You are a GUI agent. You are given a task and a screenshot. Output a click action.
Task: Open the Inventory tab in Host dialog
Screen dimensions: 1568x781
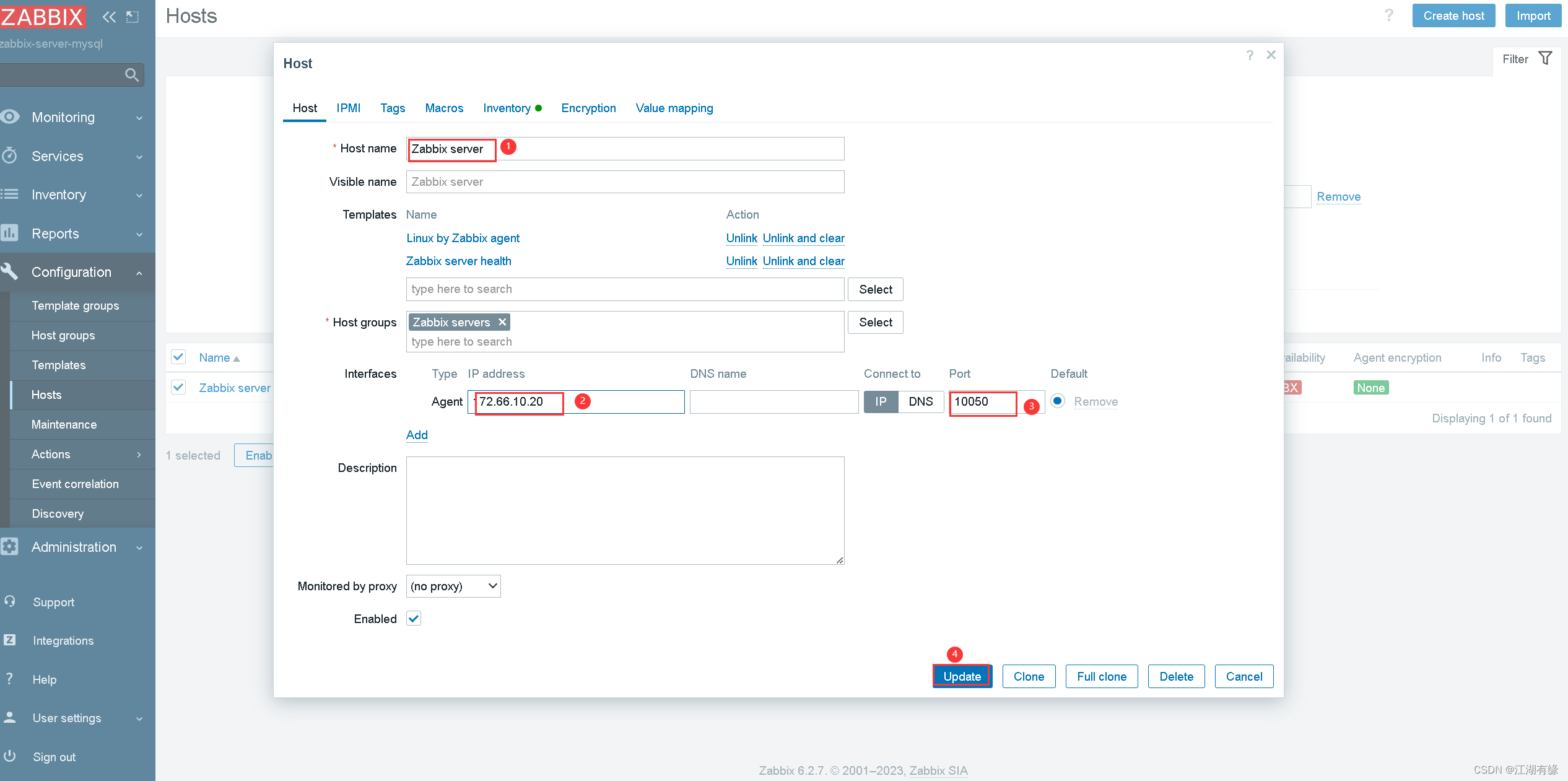[x=512, y=108]
